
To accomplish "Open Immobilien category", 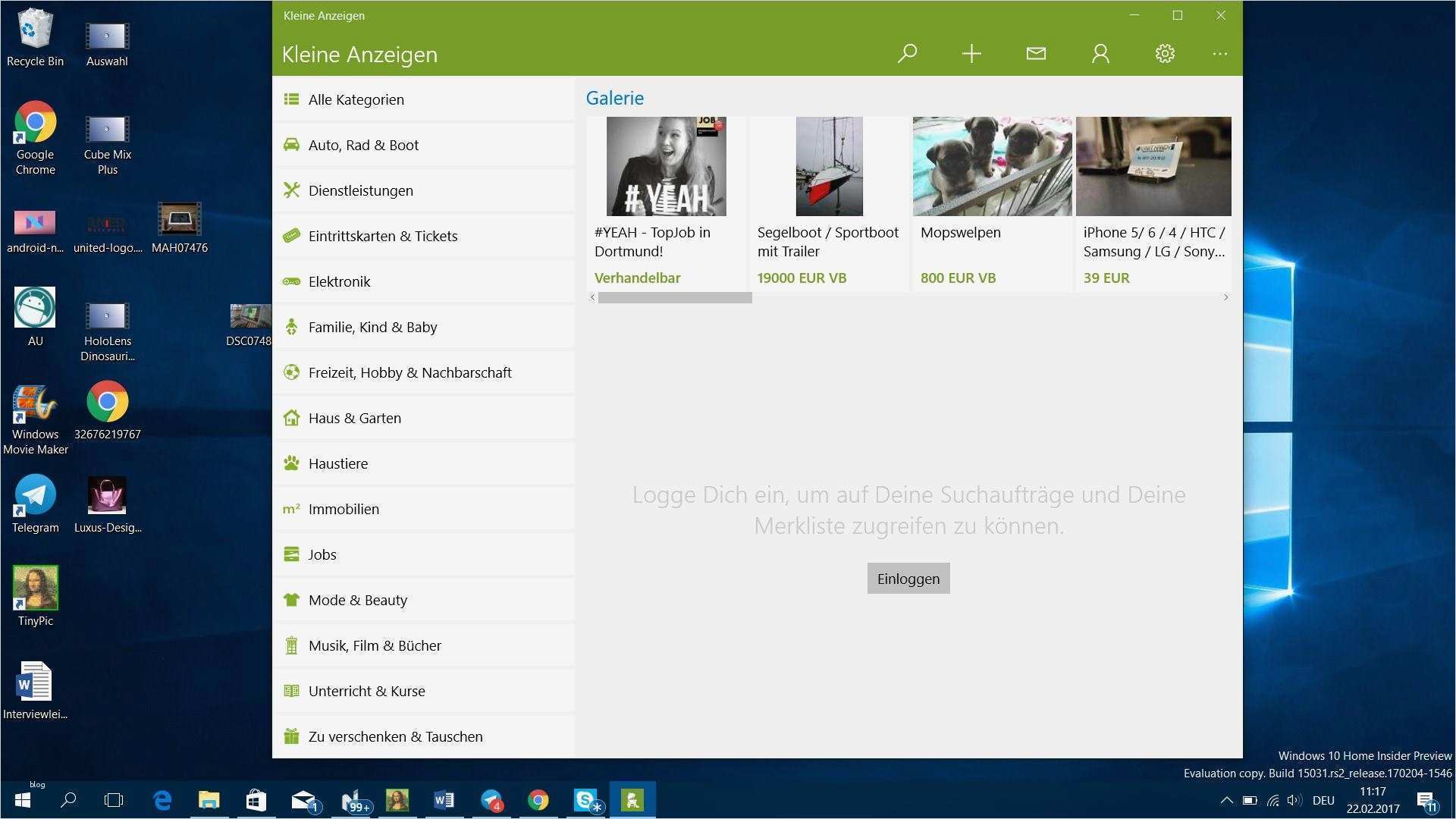I will pos(344,509).
